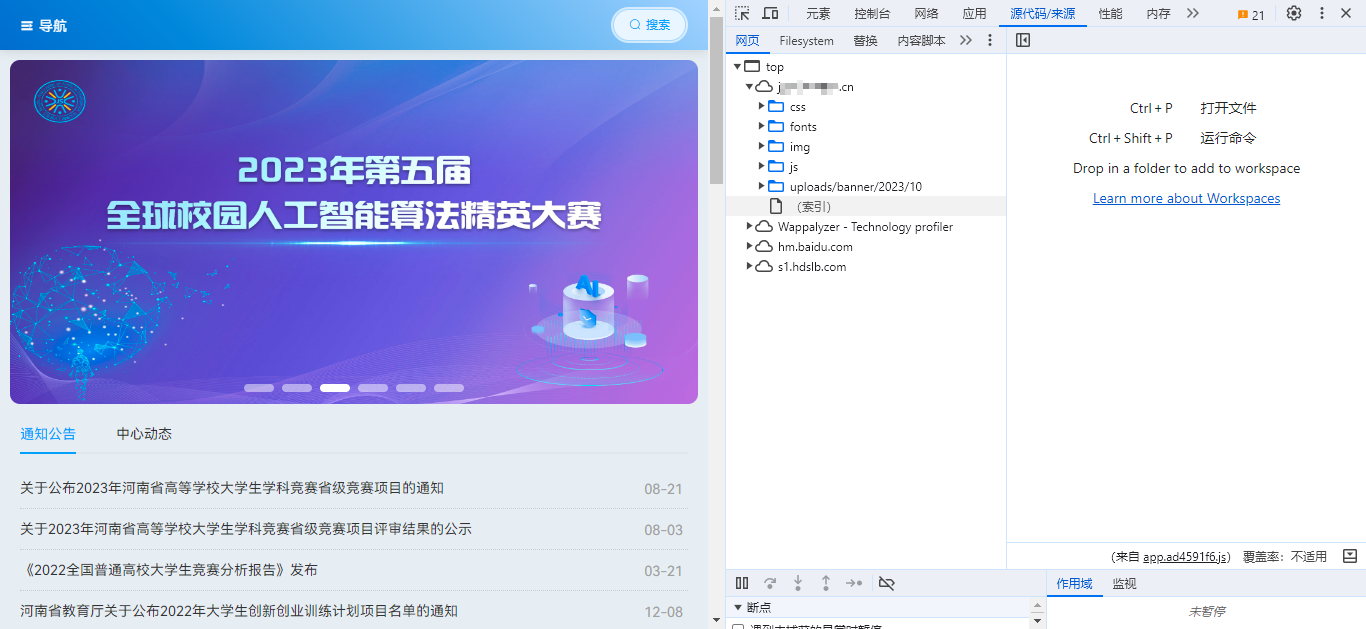Collapse the 断点 breakpoints section
Screen dimensions: 1366x629
pos(739,607)
